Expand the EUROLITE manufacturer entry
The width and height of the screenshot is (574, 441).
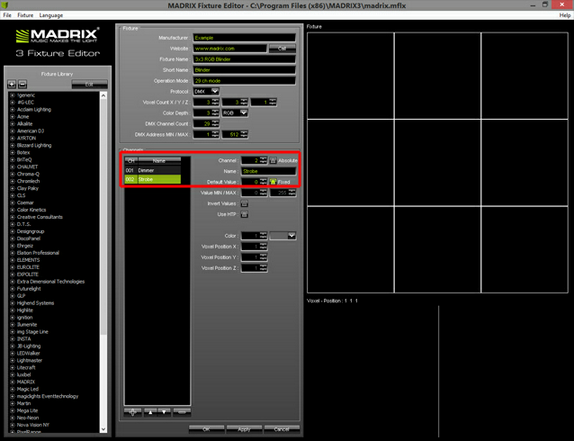click(x=12, y=267)
